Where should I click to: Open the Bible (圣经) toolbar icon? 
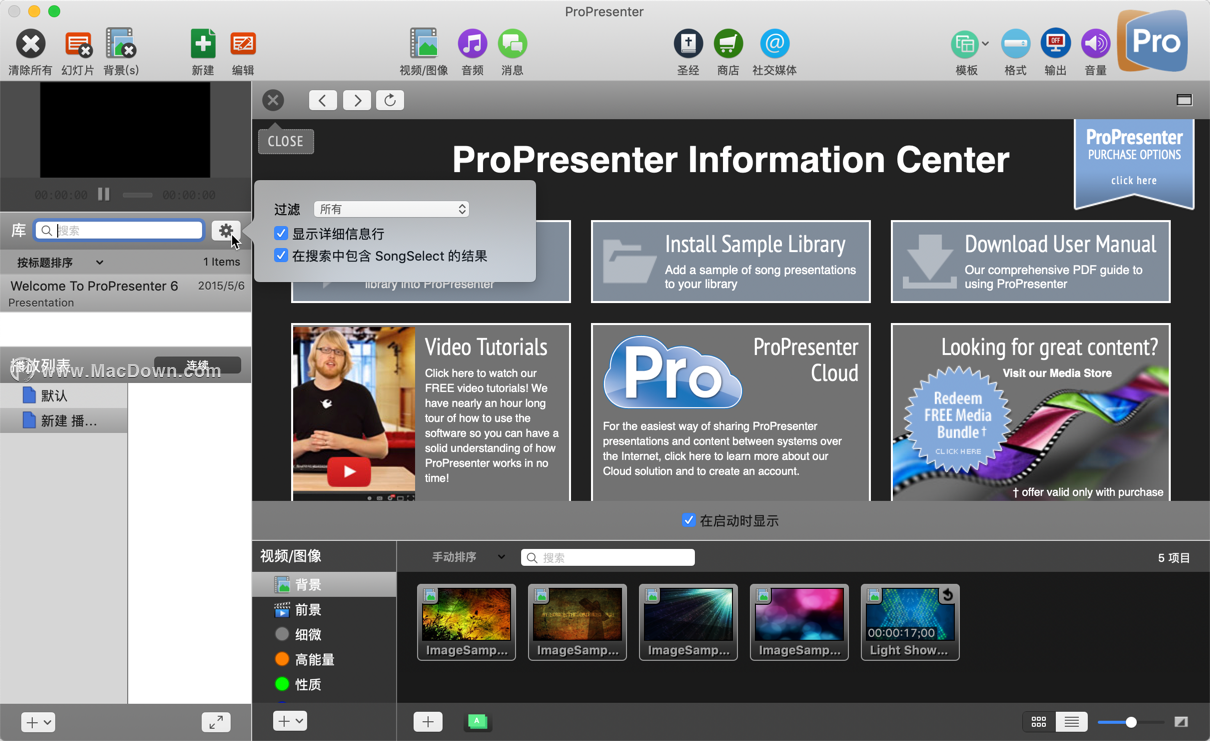pyautogui.click(x=688, y=44)
